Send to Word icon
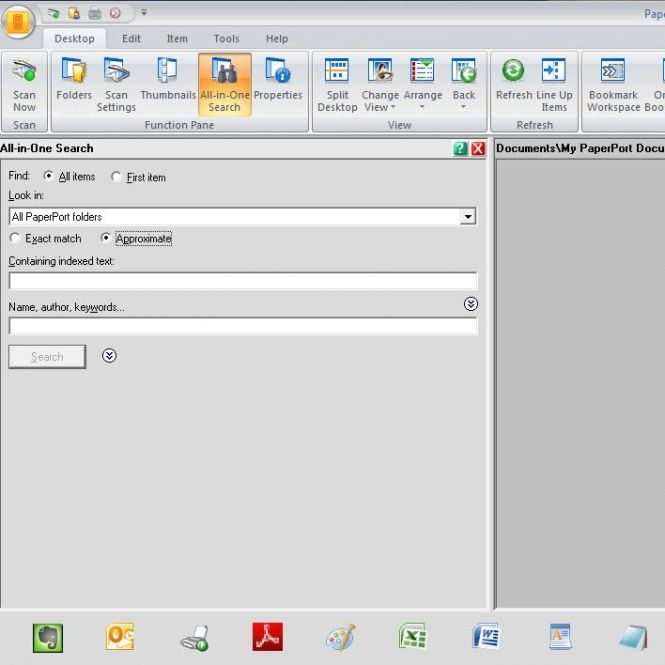665x665 pixels. tap(486, 636)
